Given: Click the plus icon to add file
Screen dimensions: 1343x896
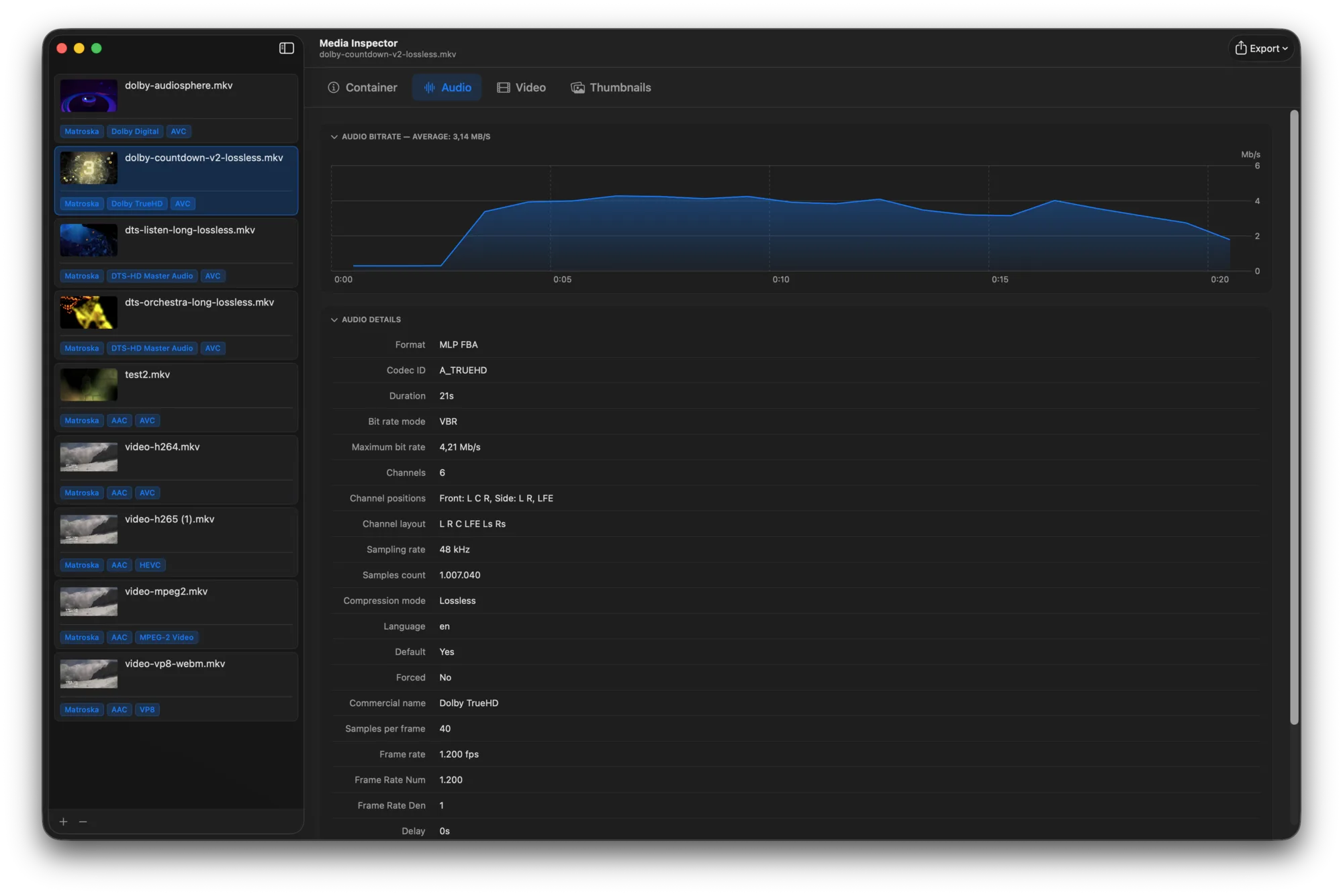Looking at the screenshot, I should click(x=63, y=822).
